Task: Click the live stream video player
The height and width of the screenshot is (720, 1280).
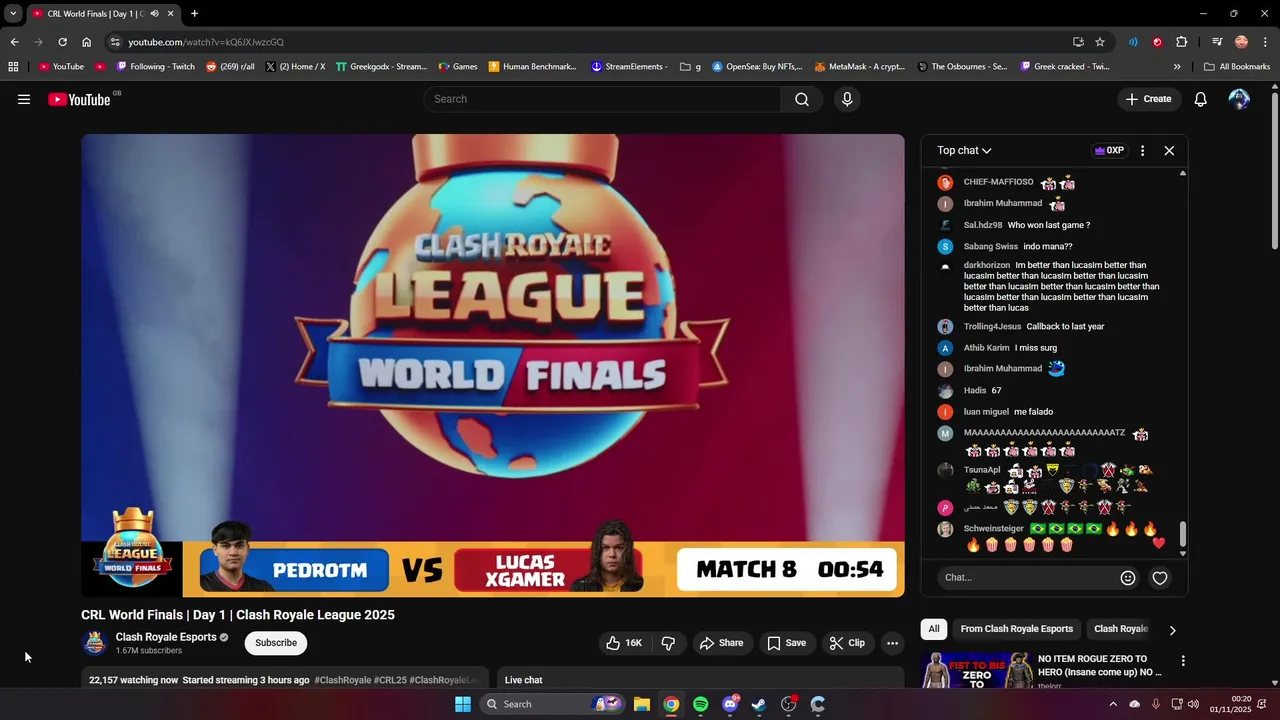Action: (493, 365)
